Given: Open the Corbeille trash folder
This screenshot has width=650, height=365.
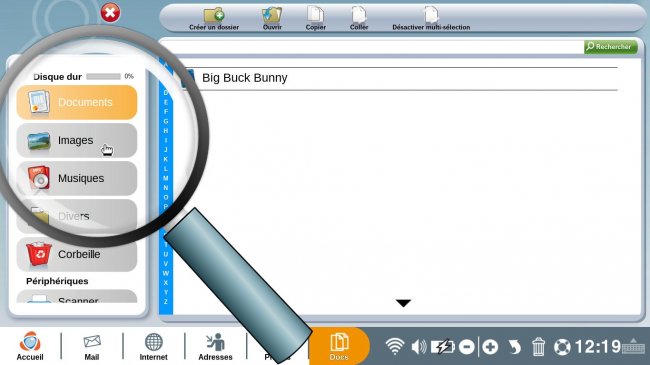Looking at the screenshot, I should coord(77,254).
